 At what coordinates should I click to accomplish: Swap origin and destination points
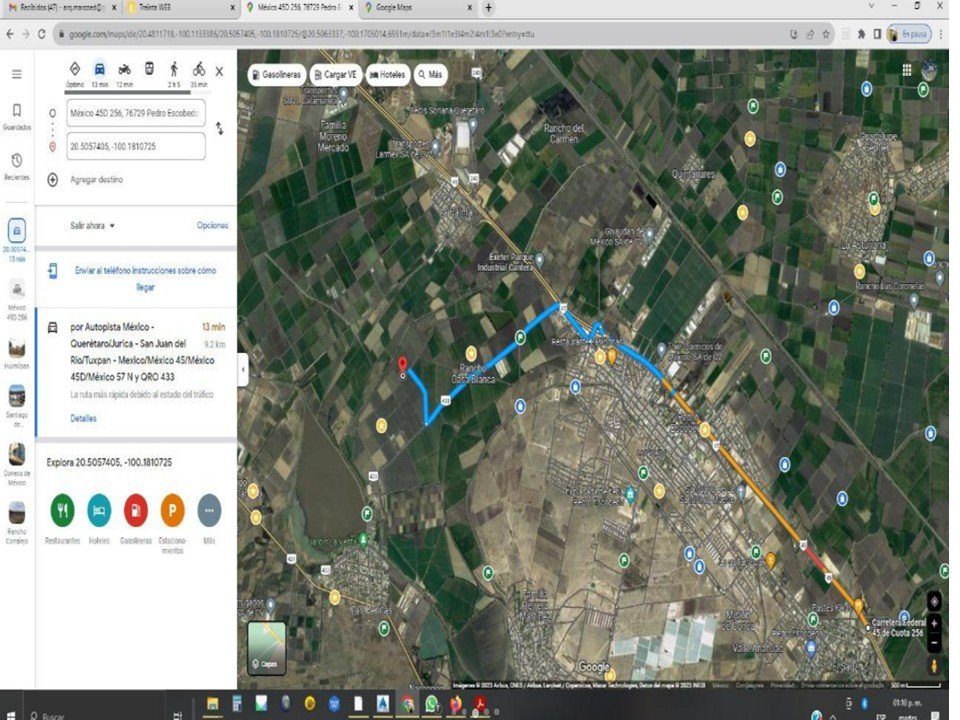[219, 129]
